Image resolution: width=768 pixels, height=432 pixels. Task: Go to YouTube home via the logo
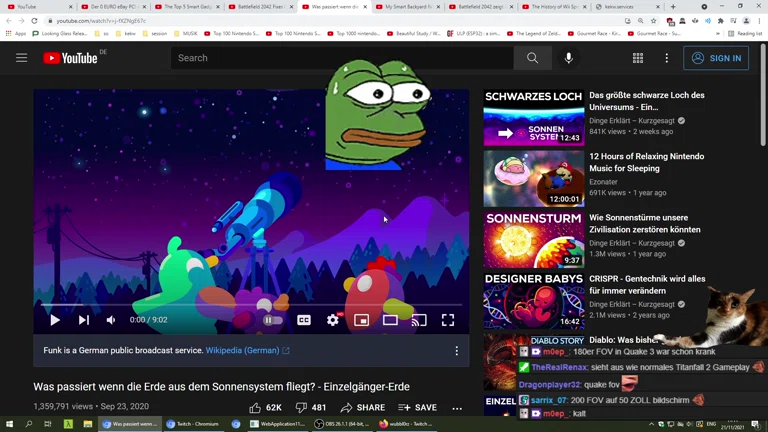click(x=70, y=58)
